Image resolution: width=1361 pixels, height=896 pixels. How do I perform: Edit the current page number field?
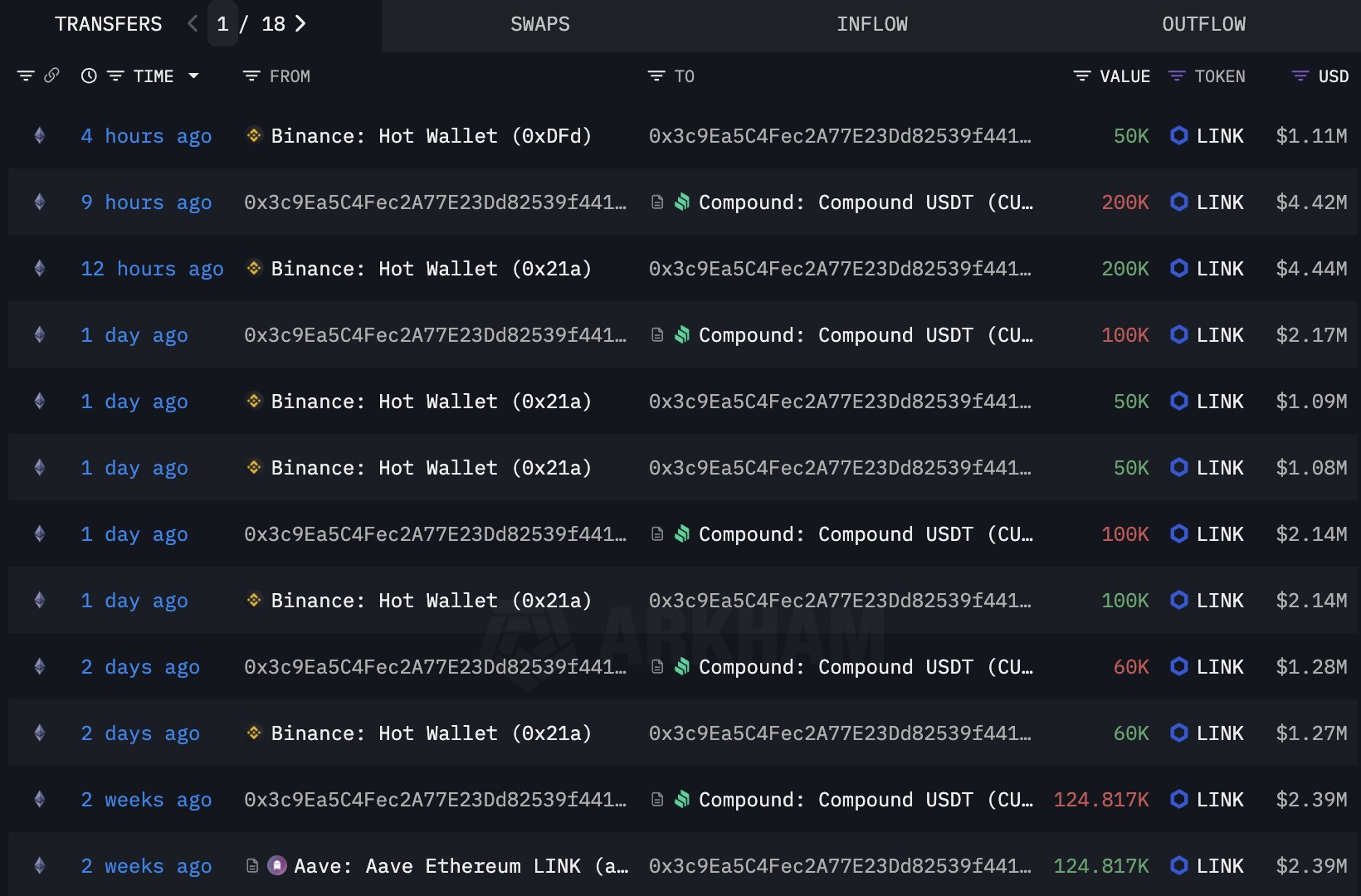222,24
